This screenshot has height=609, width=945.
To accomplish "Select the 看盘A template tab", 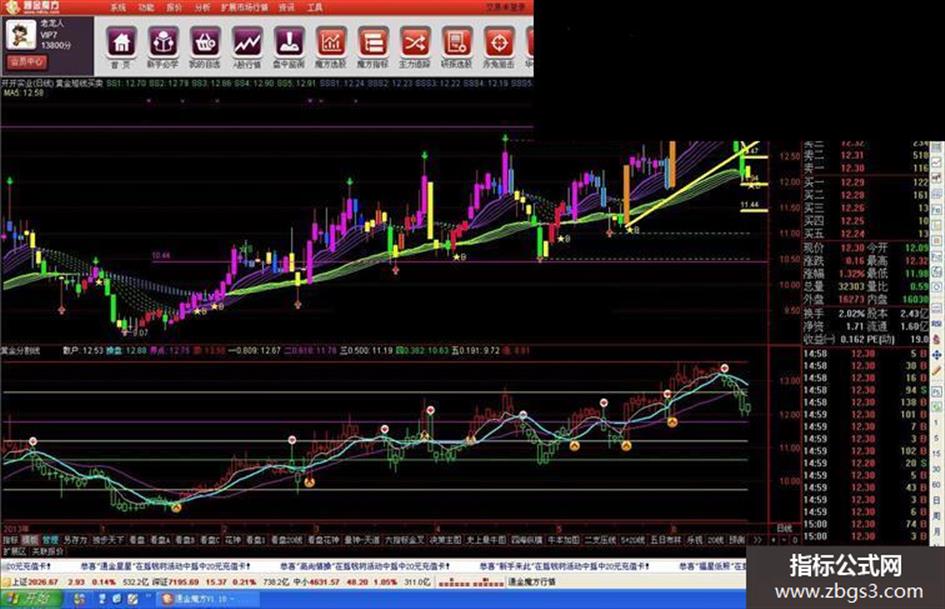I will tap(160, 540).
